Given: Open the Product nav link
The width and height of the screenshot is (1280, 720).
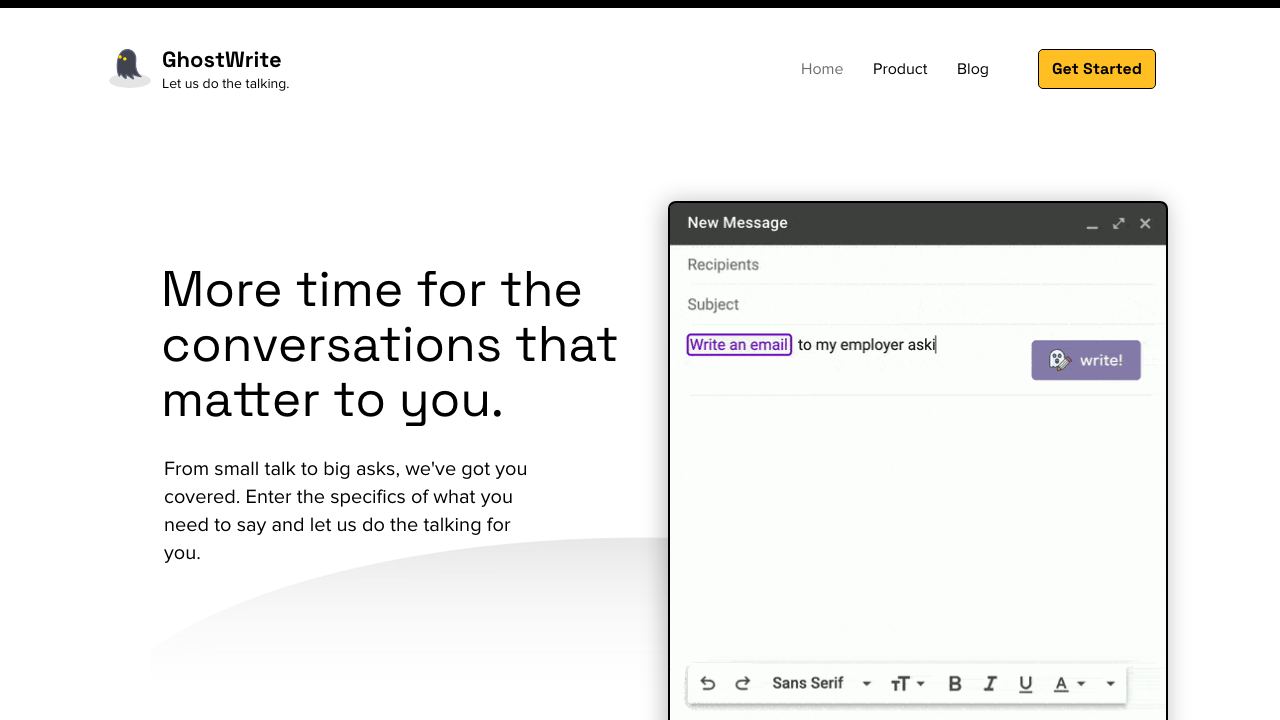Looking at the screenshot, I should 900,69.
